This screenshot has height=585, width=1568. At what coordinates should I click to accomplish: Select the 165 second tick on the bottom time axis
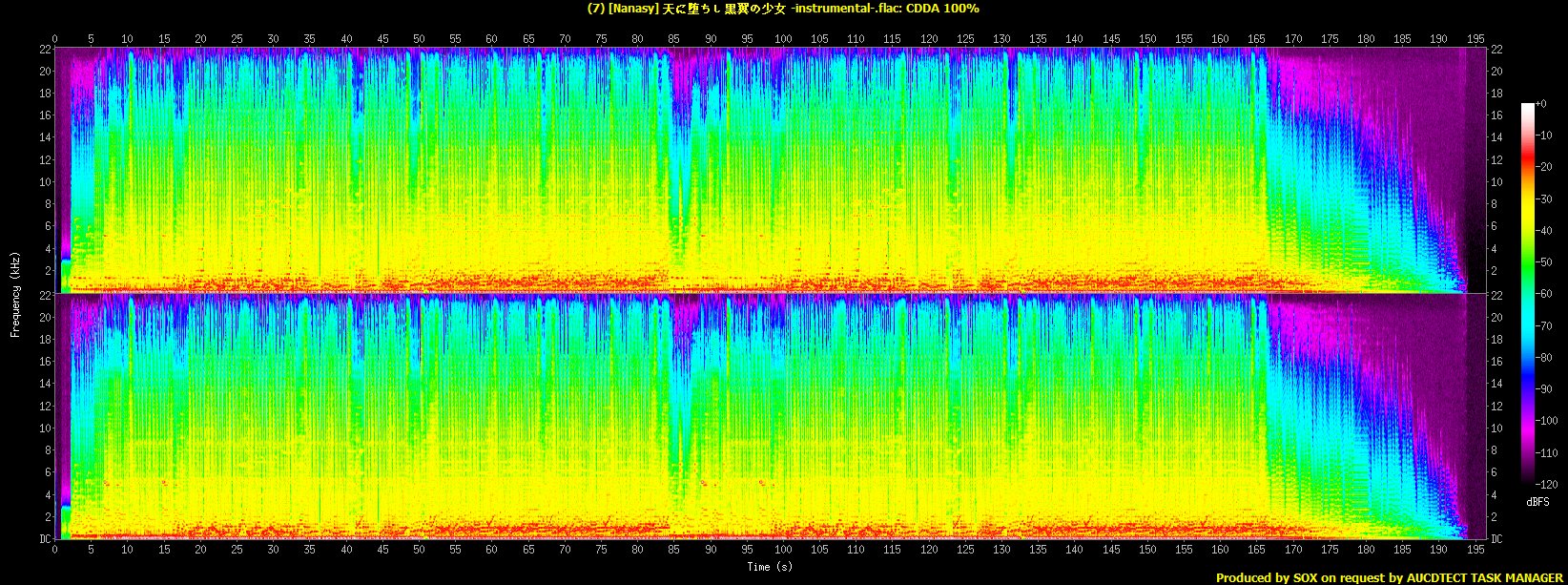click(x=1257, y=551)
